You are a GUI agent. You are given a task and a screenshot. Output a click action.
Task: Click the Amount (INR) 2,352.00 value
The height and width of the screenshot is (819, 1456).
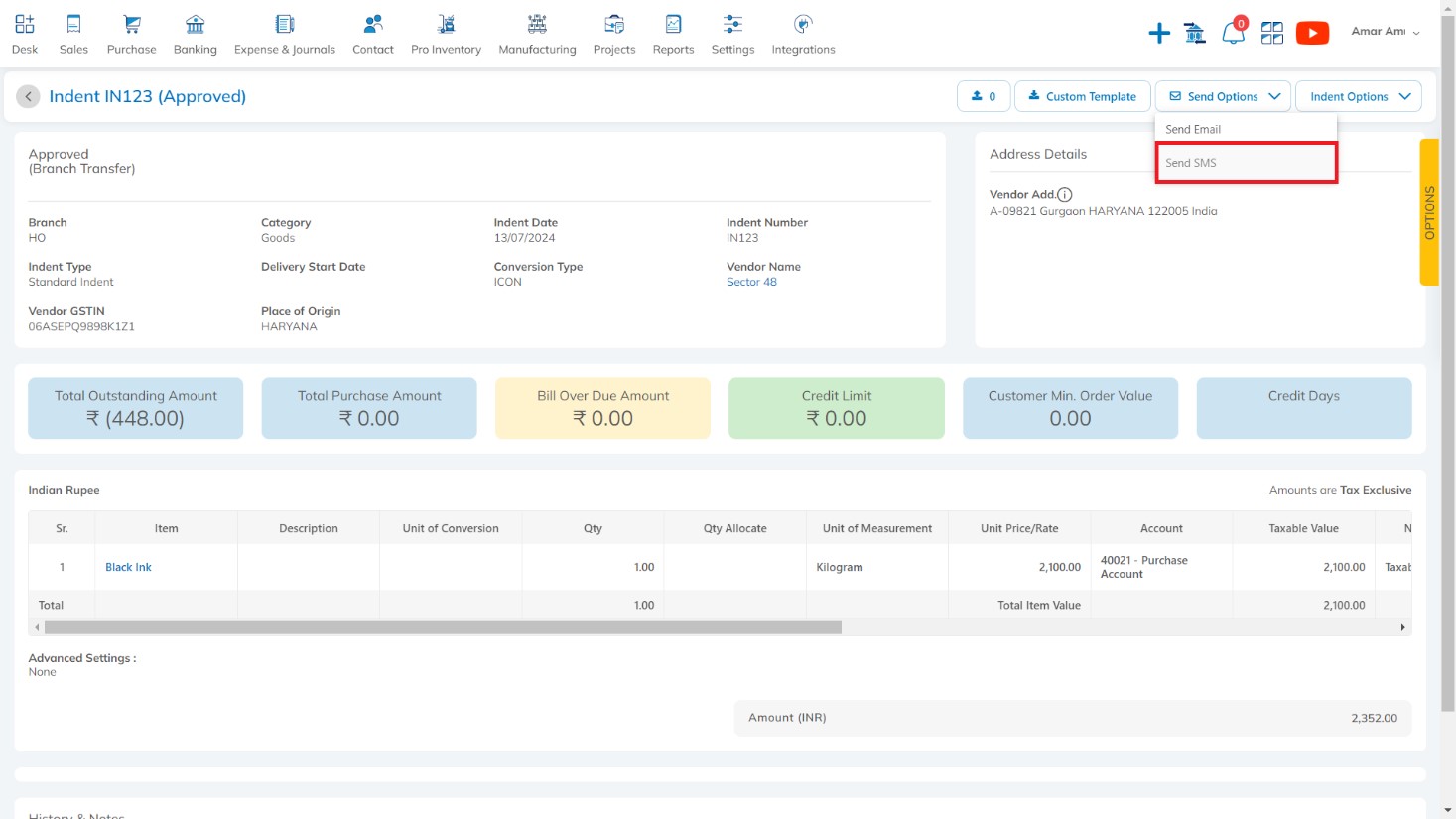[1374, 718]
